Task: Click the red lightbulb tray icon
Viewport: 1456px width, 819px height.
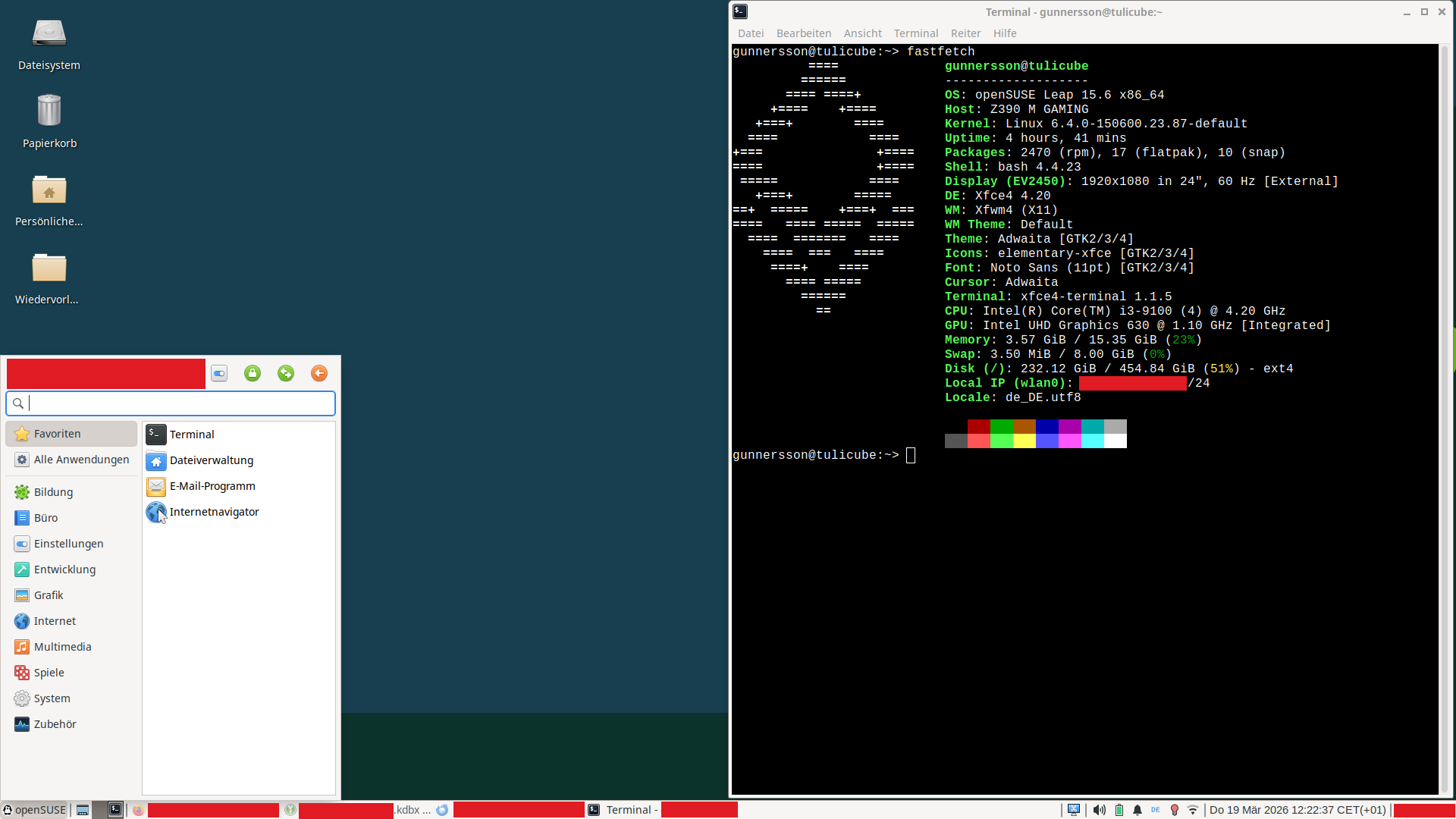Action: 1175,810
